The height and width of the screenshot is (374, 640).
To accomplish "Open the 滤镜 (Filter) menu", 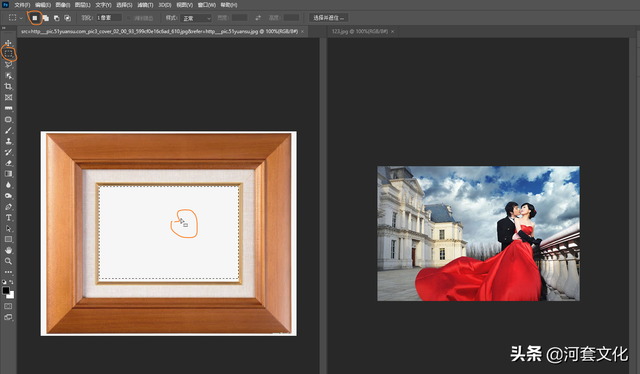I will coord(145,5).
